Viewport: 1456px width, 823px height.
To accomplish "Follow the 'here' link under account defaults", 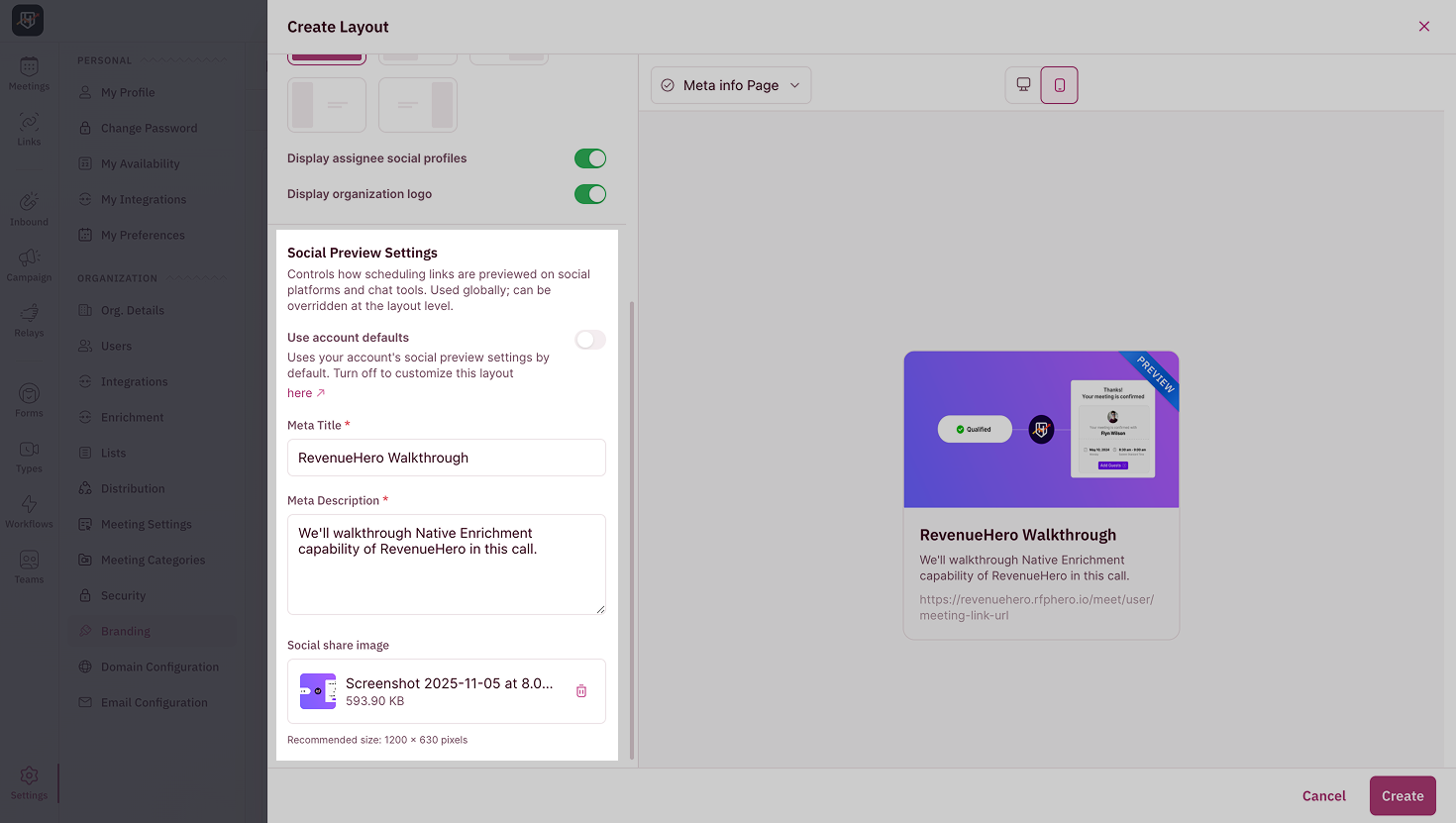I will tap(299, 392).
